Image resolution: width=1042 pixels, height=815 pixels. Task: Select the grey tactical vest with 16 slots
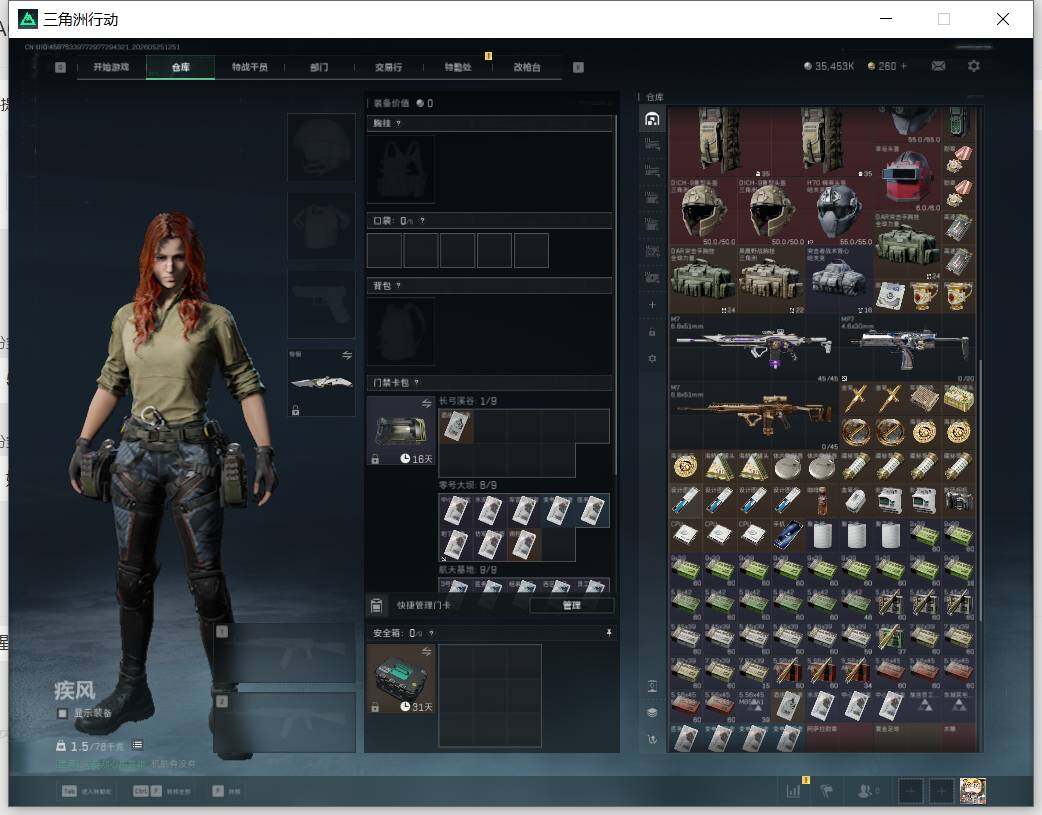[839, 279]
